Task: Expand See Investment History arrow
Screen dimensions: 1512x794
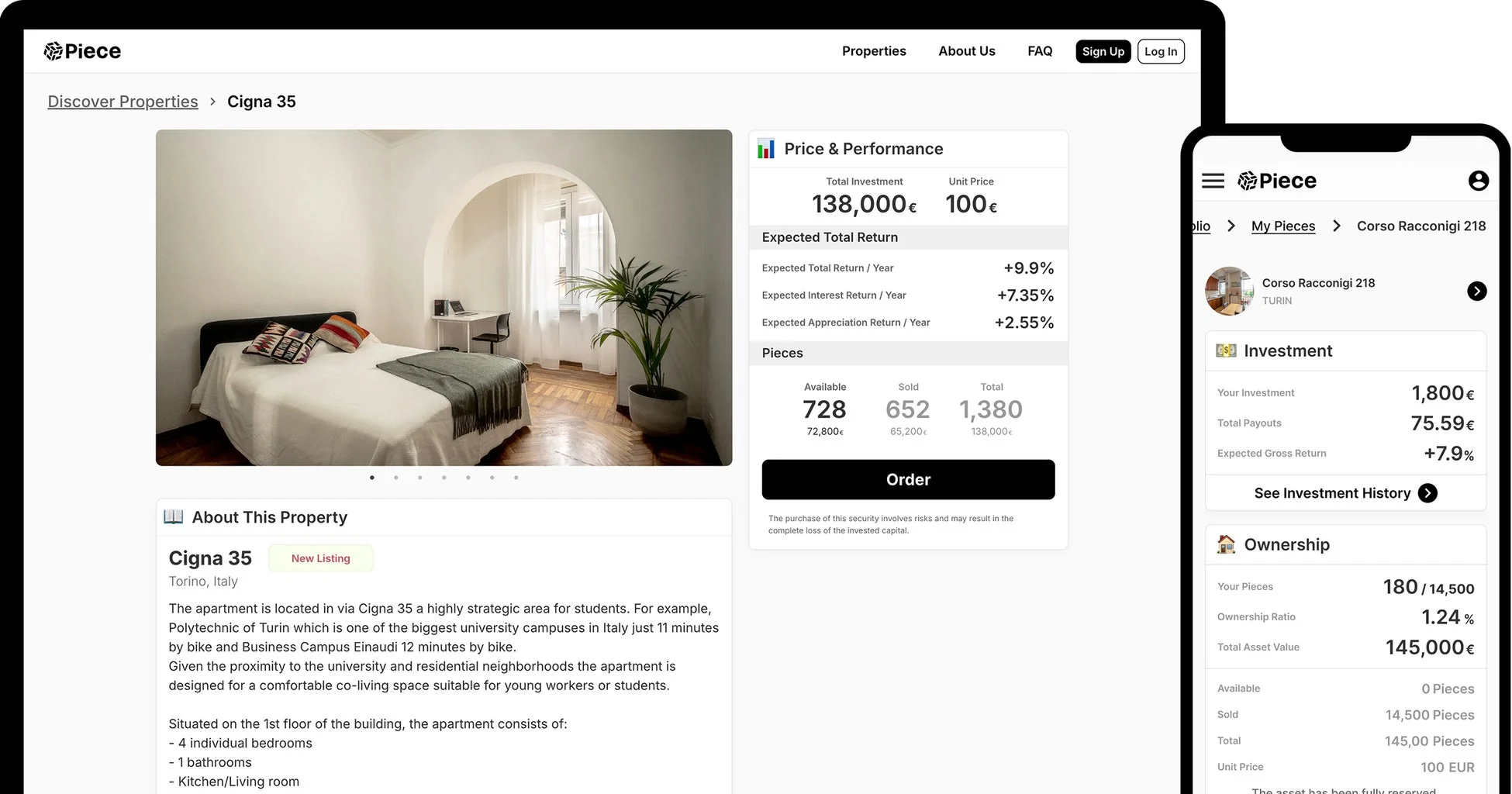Action: (x=1427, y=493)
